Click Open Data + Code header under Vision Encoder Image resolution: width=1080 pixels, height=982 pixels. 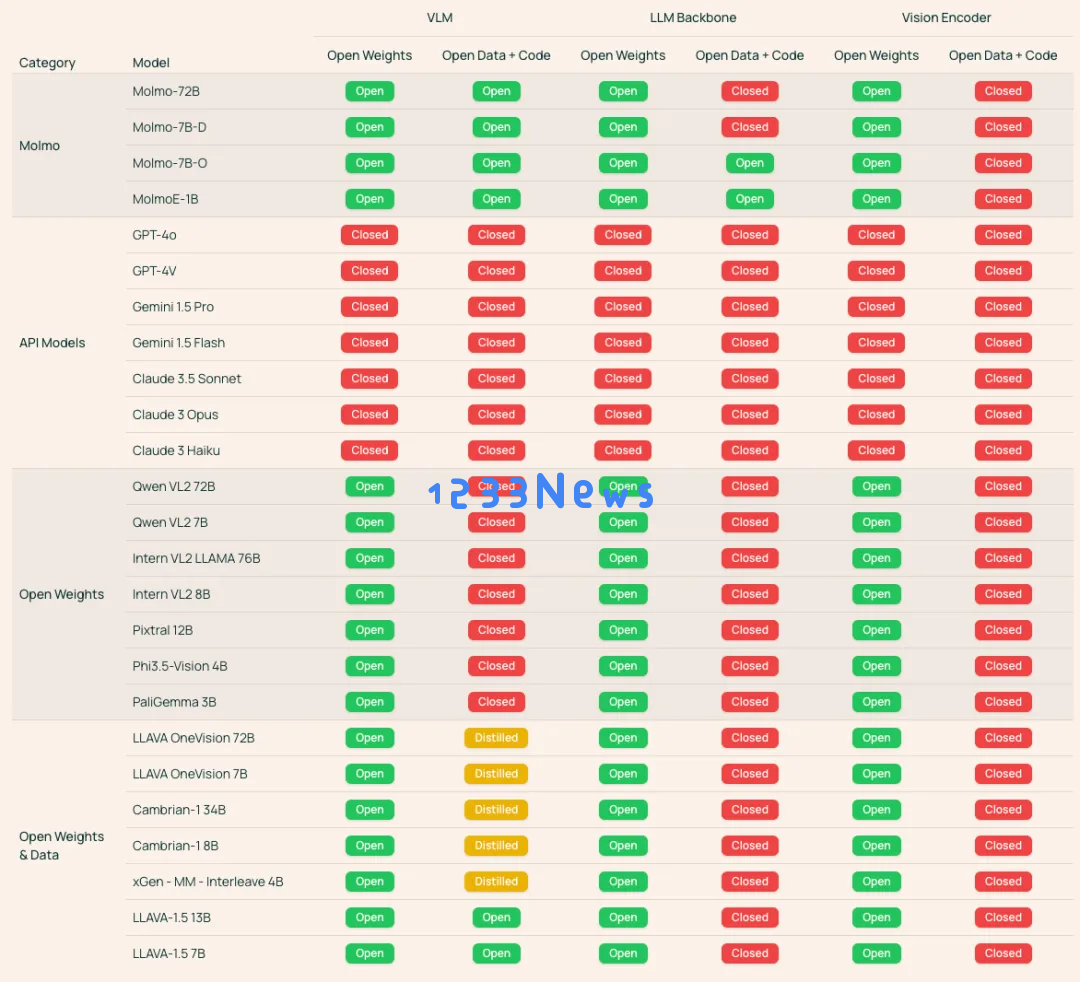coord(1003,55)
